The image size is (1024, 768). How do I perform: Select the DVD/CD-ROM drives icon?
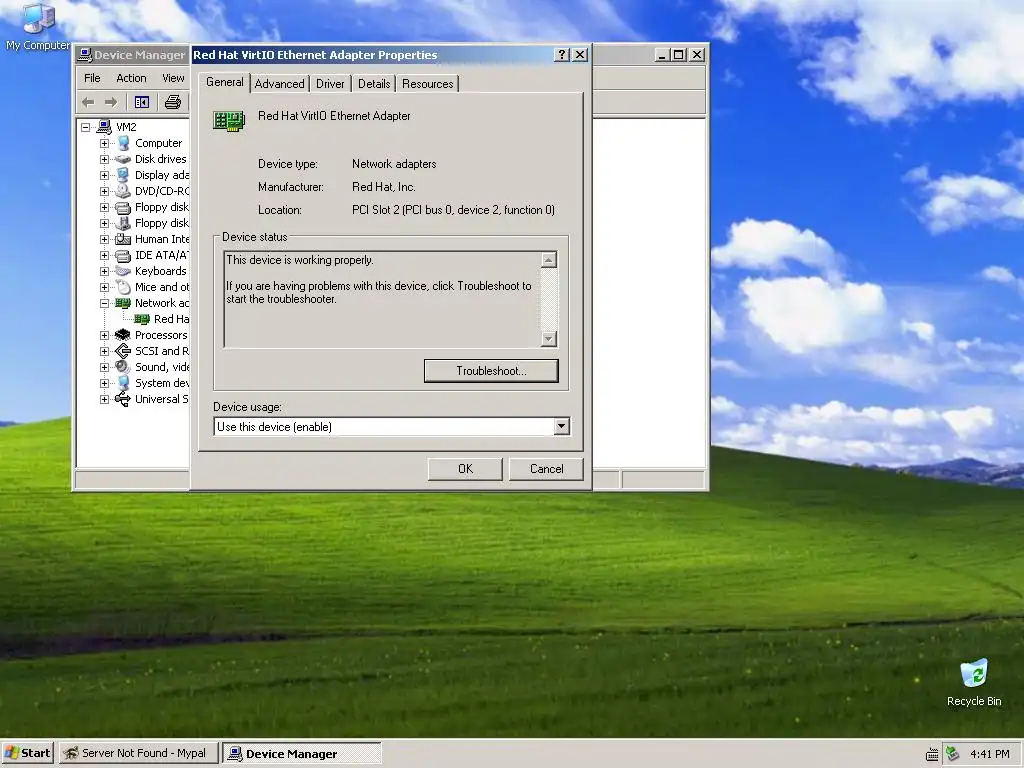pos(123,191)
